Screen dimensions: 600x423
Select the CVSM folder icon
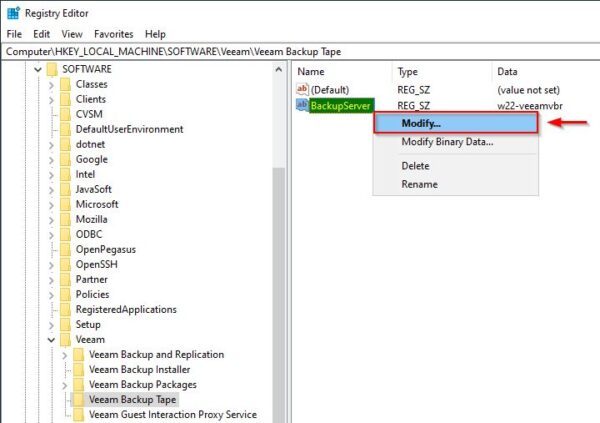point(65,114)
